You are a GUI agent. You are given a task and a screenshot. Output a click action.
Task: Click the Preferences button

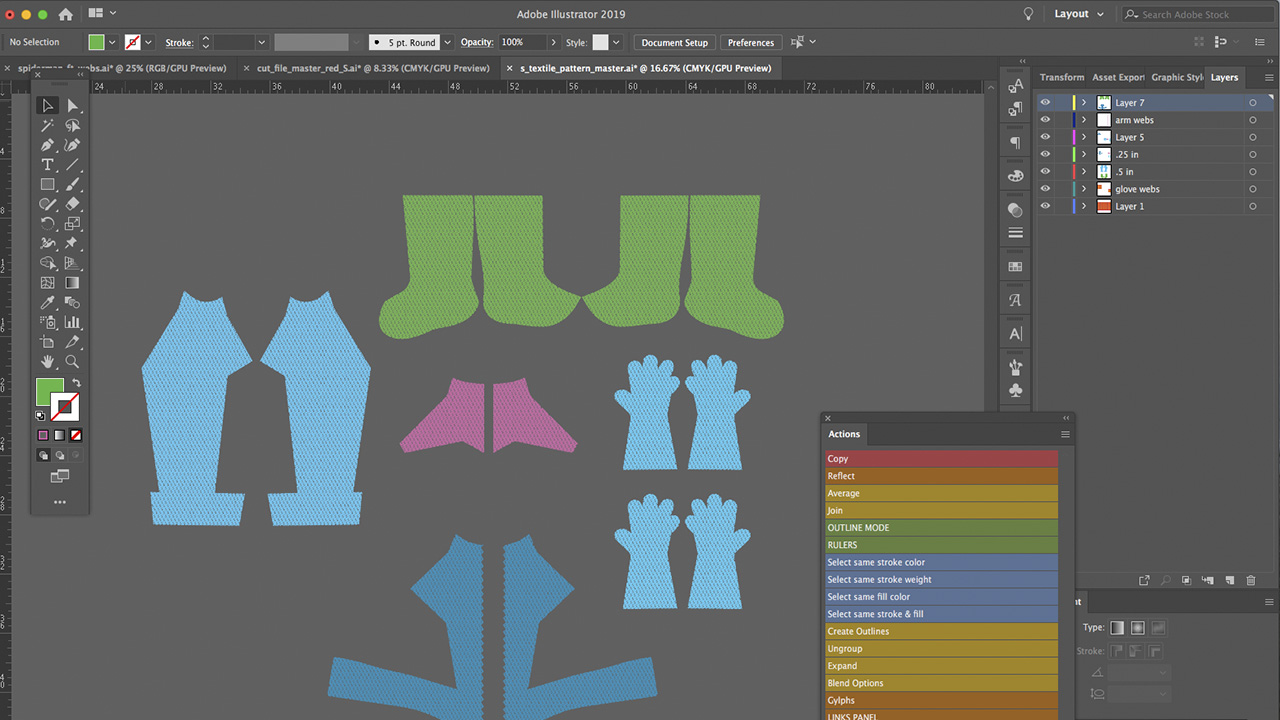coord(750,43)
